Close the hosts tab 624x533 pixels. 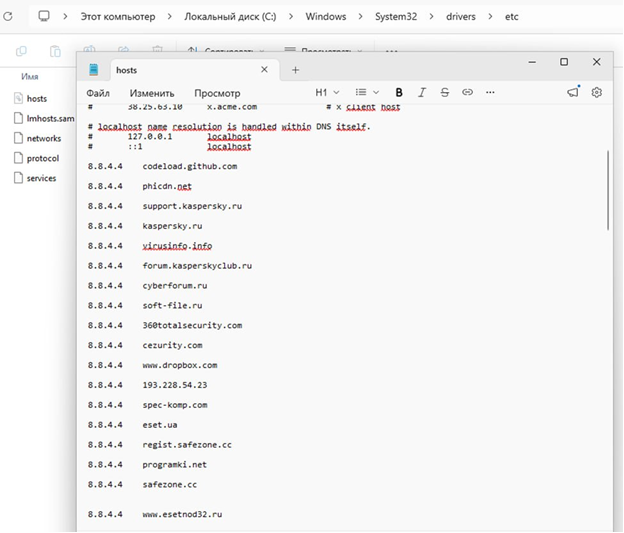click(264, 70)
